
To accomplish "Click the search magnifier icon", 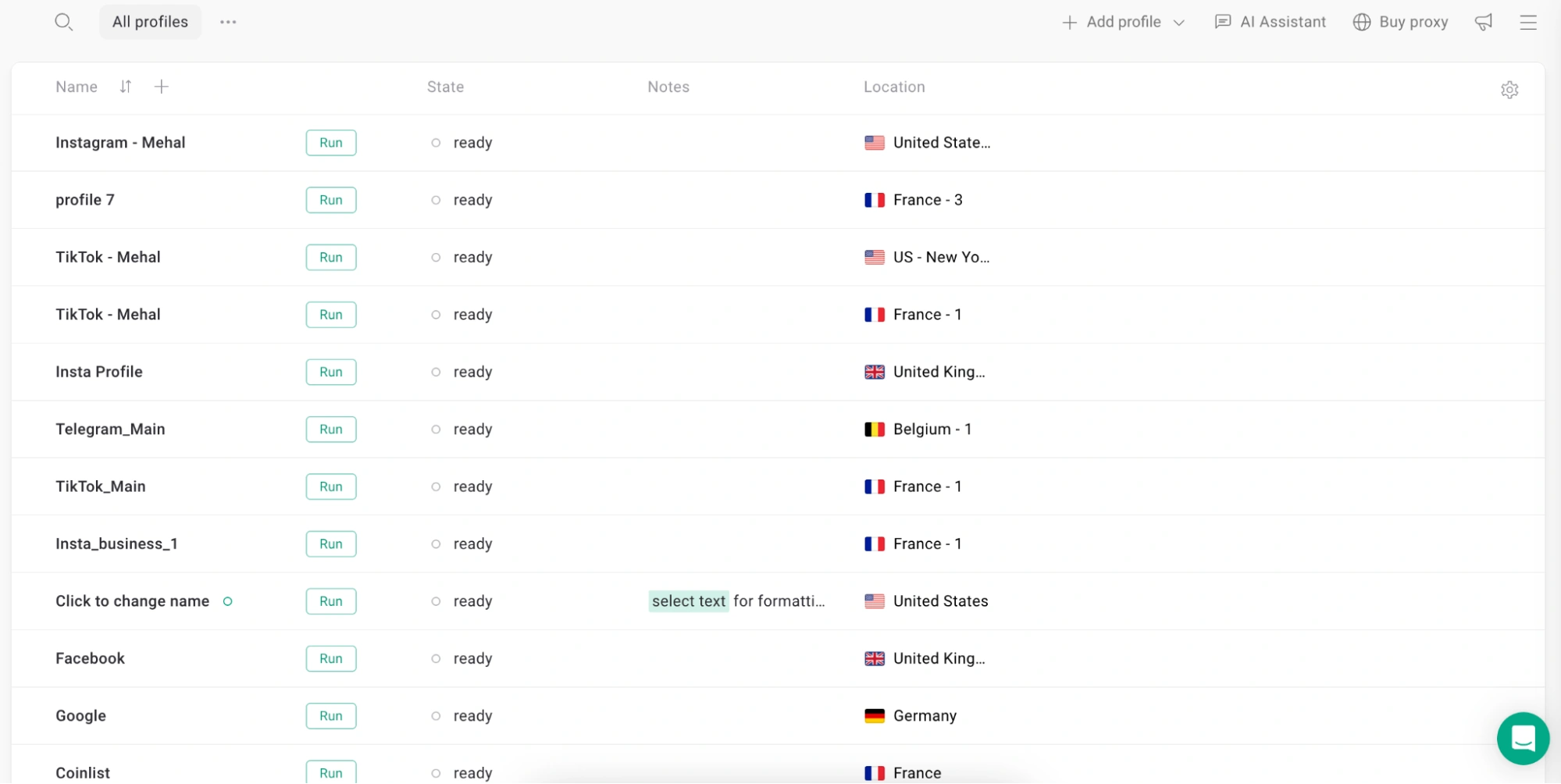I will (x=63, y=22).
